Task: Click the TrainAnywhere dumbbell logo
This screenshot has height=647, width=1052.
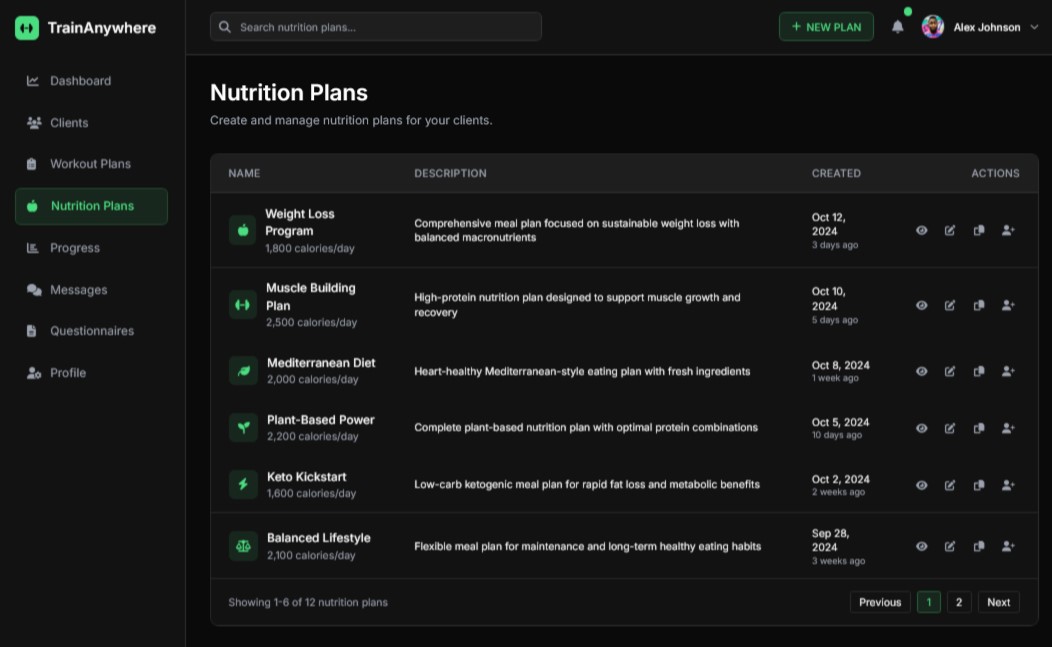Action: pos(27,28)
